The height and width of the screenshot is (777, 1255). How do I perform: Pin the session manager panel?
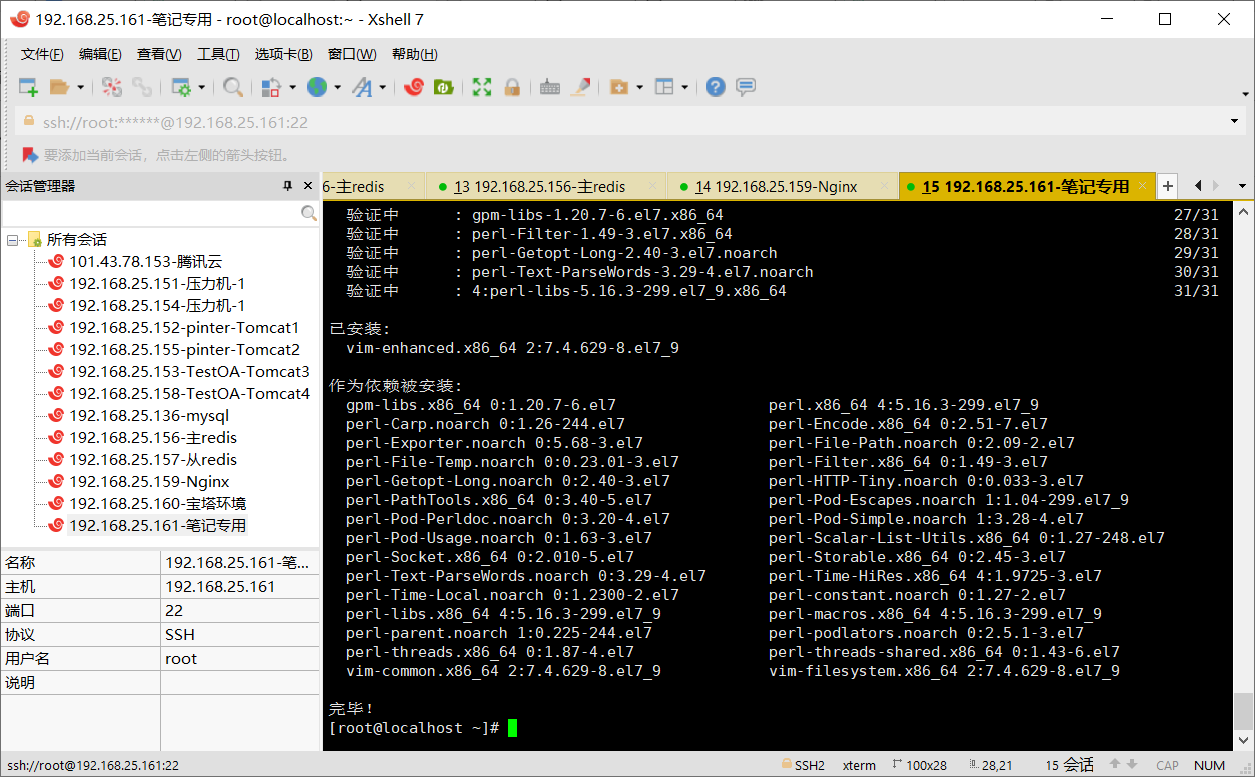click(288, 186)
